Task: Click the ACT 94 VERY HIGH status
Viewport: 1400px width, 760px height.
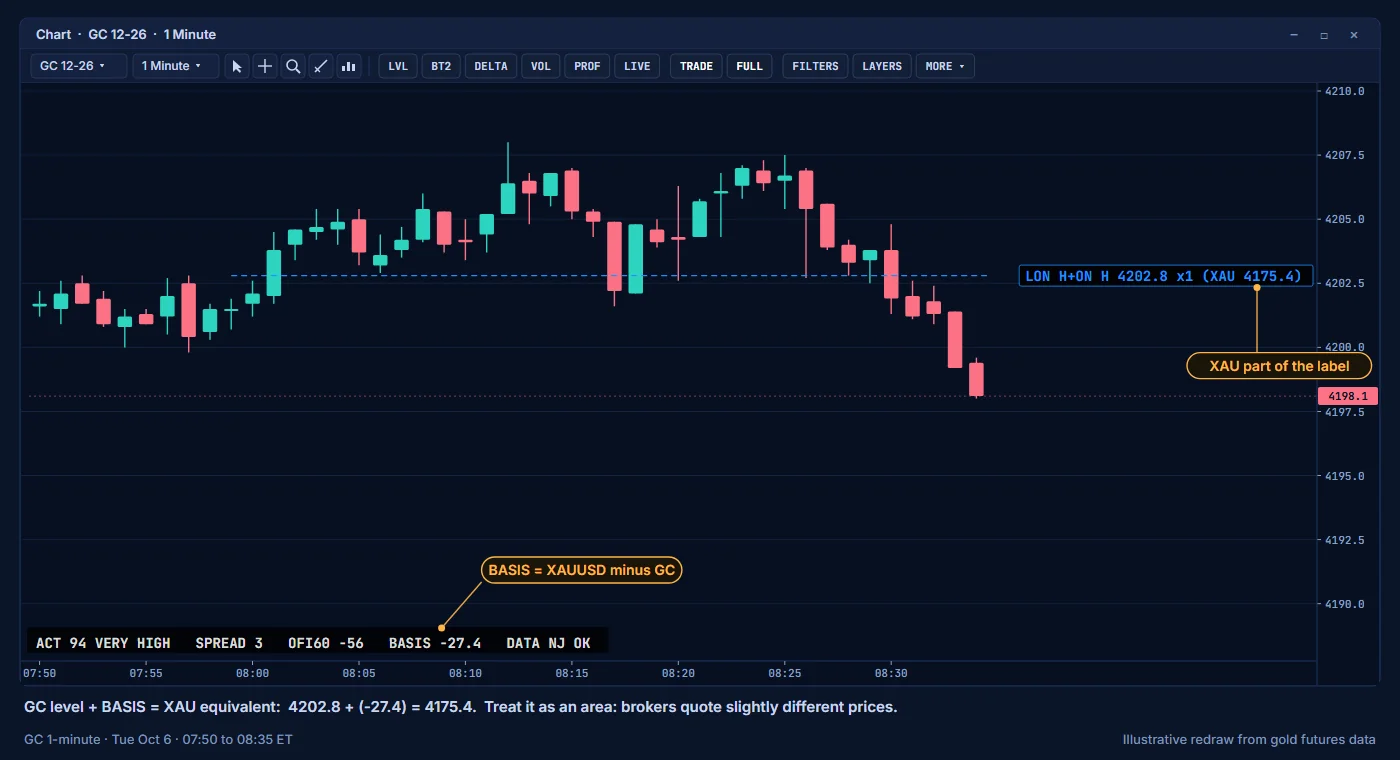Action: tap(103, 643)
